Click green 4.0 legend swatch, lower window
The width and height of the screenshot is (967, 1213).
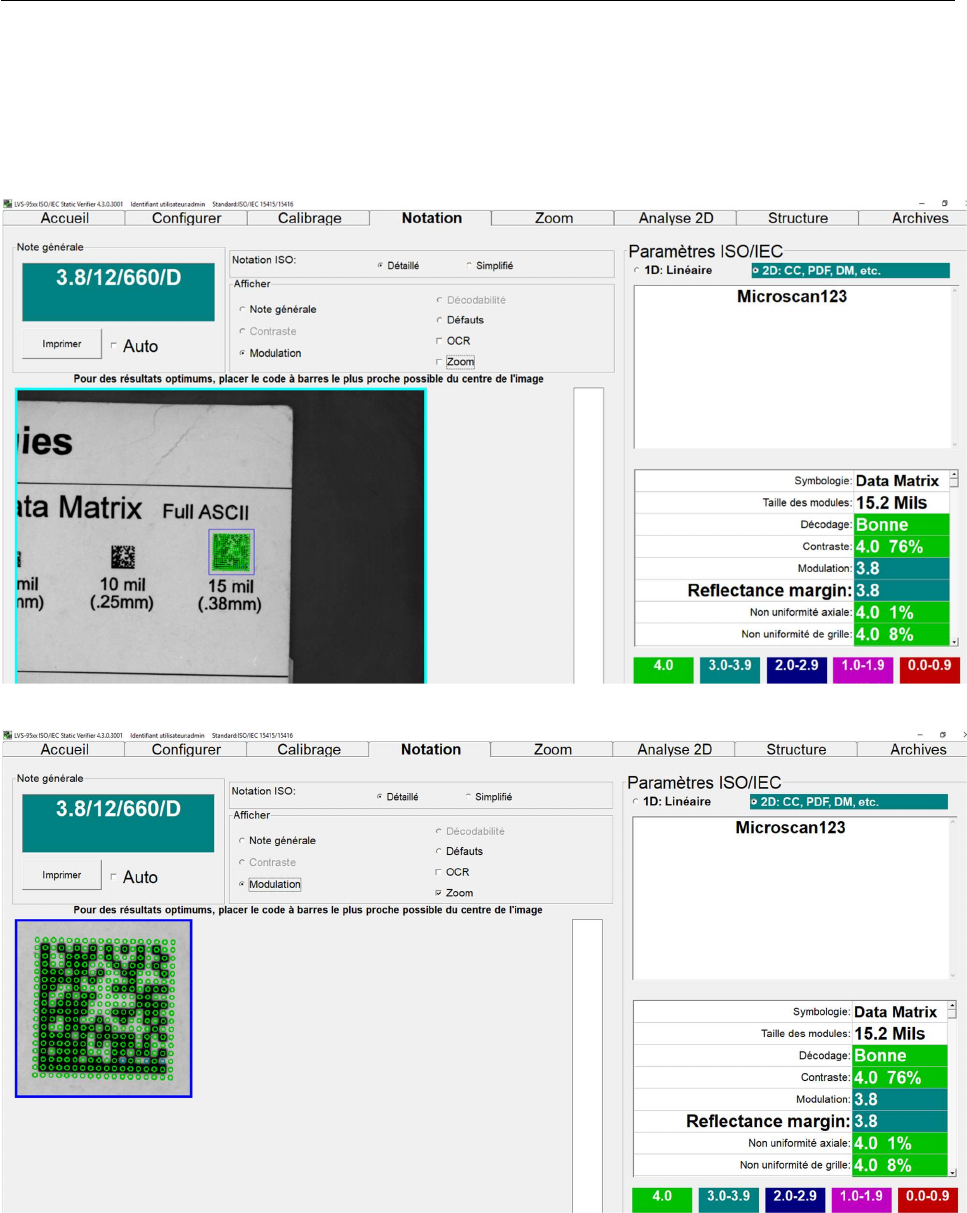click(x=663, y=1201)
